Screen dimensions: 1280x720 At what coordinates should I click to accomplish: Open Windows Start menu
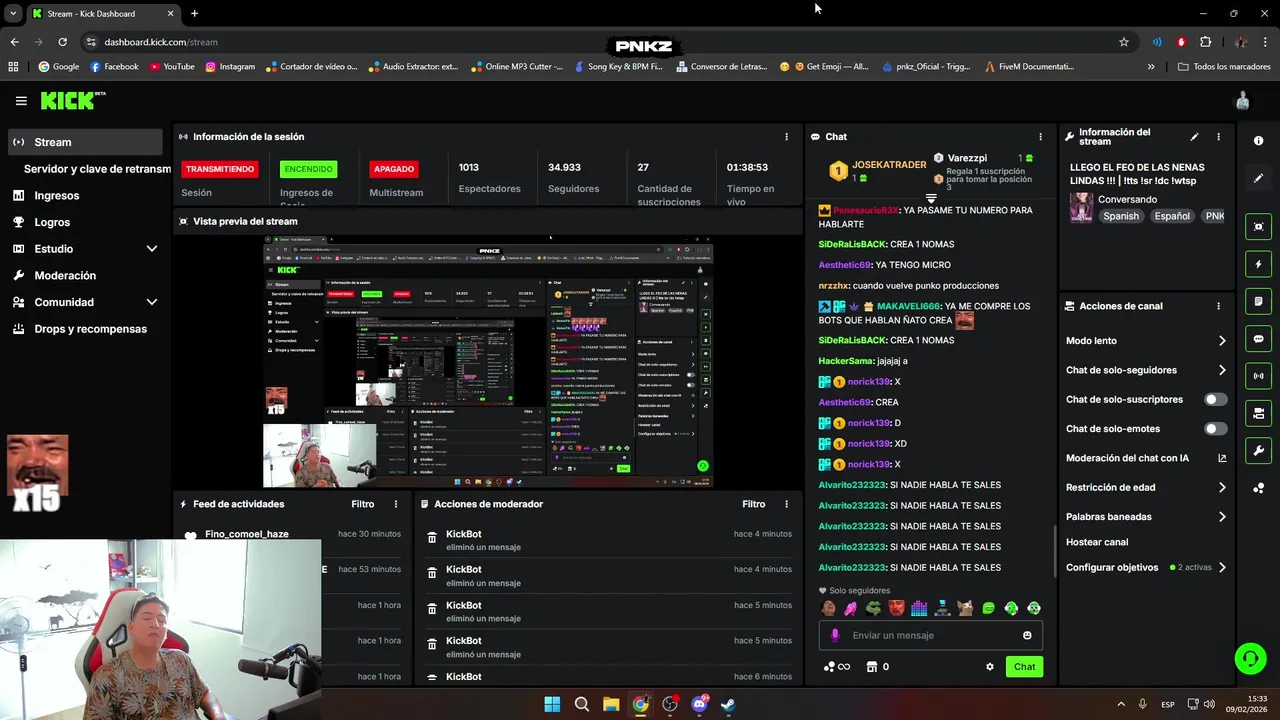552,704
